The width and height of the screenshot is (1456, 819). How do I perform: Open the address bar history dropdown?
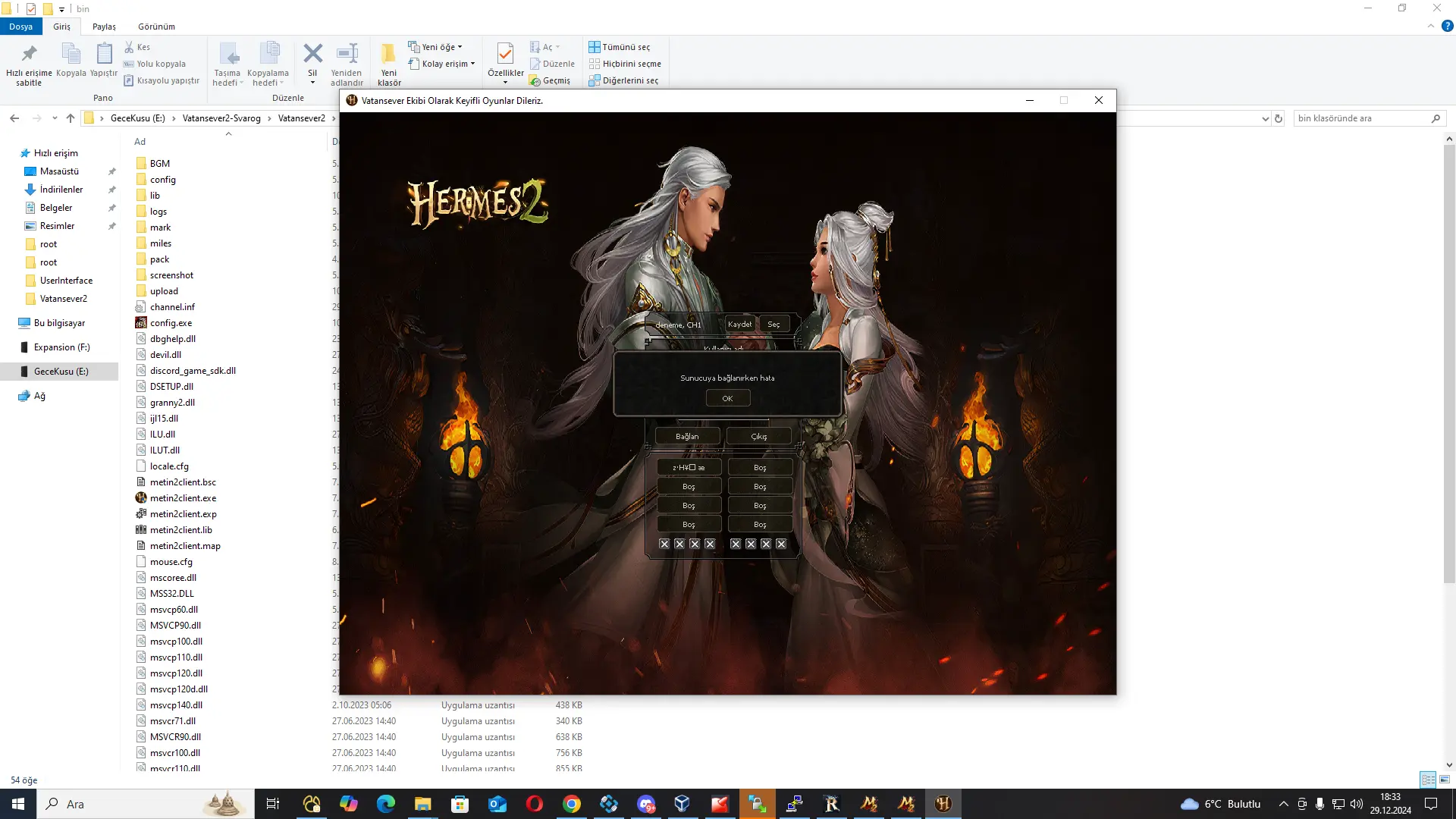coord(1265,118)
